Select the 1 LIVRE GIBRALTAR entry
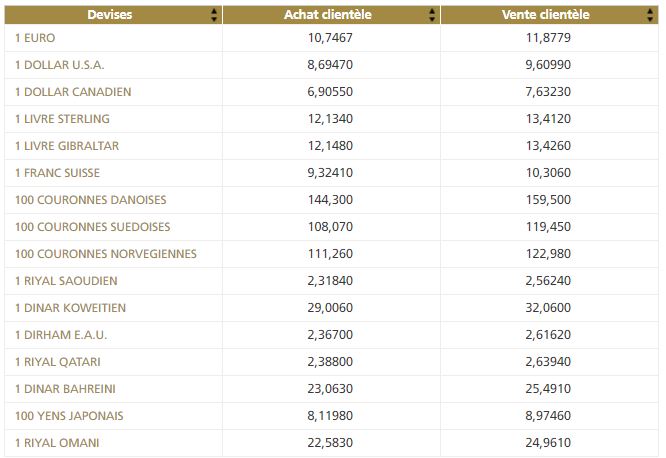The height and width of the screenshot is (458, 666). point(67,146)
